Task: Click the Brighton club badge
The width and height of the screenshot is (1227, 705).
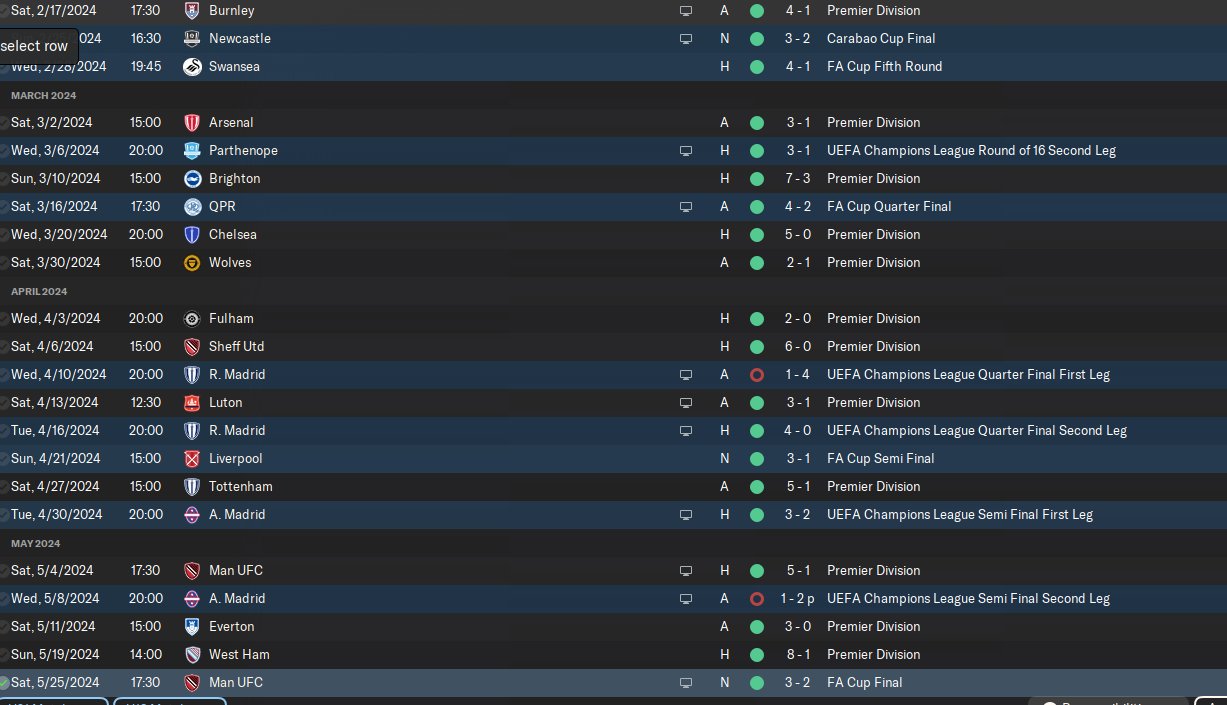Action: click(x=192, y=179)
